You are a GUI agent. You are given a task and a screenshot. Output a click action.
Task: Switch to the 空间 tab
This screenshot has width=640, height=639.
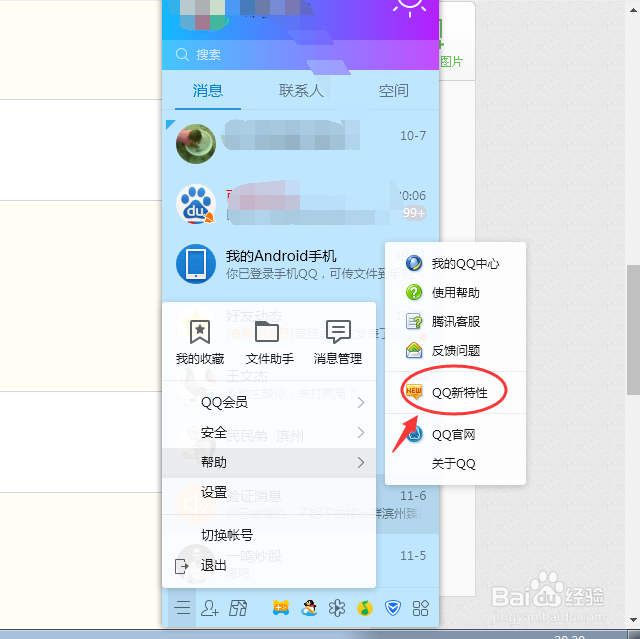pos(393,91)
